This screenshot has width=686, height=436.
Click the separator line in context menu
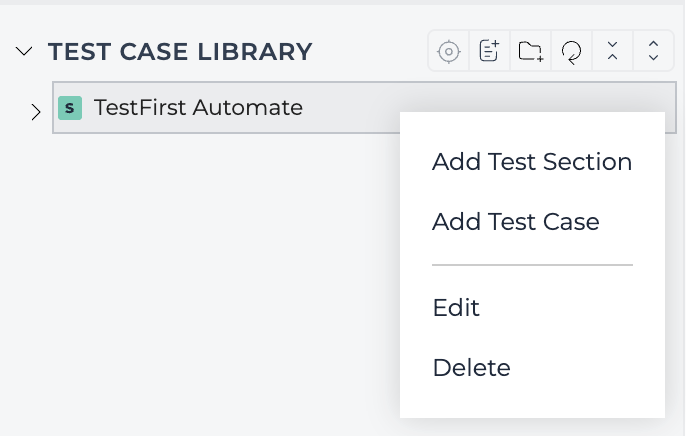532,265
